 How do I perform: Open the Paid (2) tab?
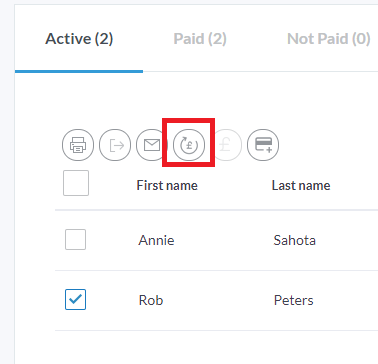(200, 39)
